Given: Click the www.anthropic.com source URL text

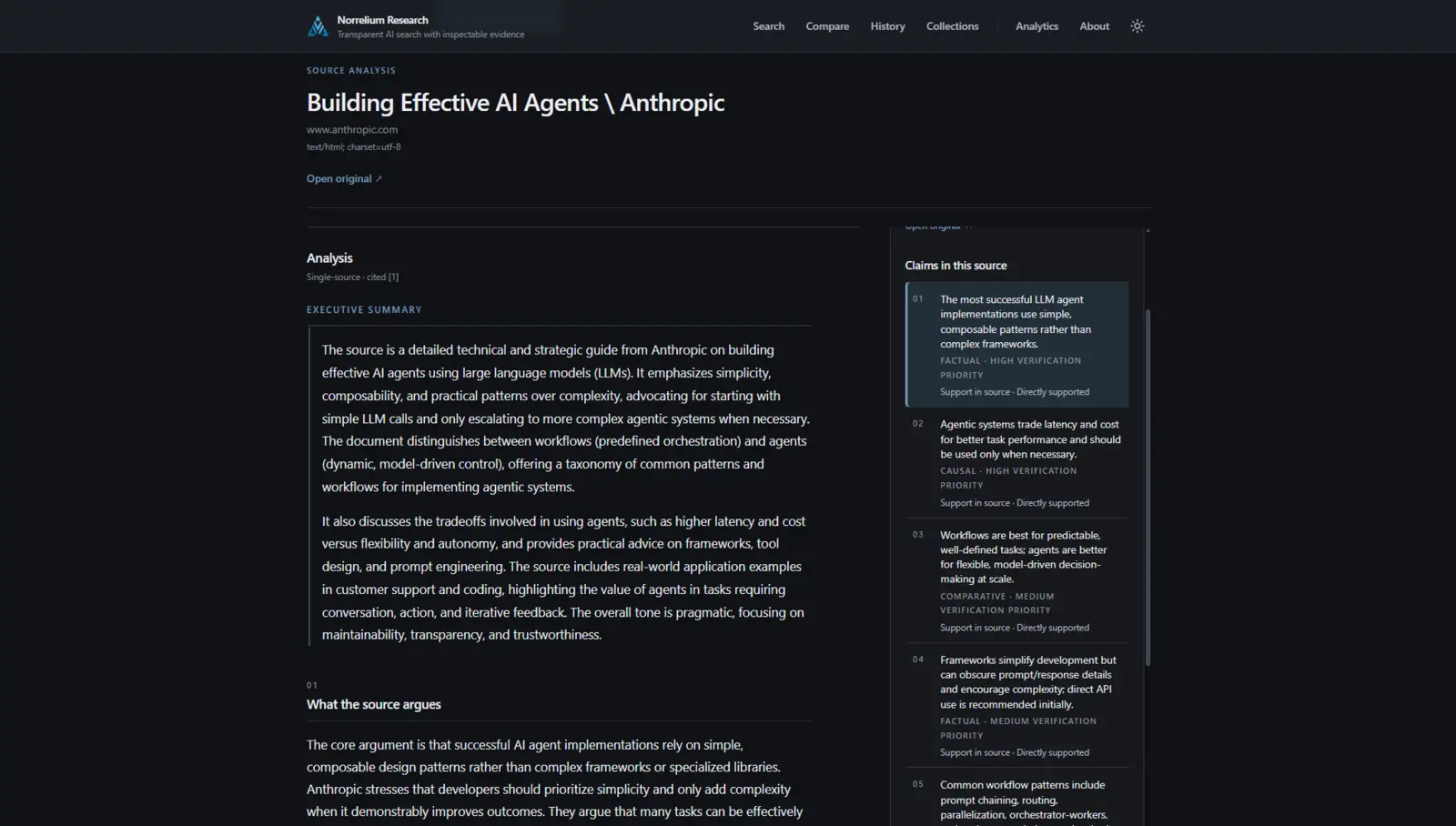Looking at the screenshot, I should point(352,129).
